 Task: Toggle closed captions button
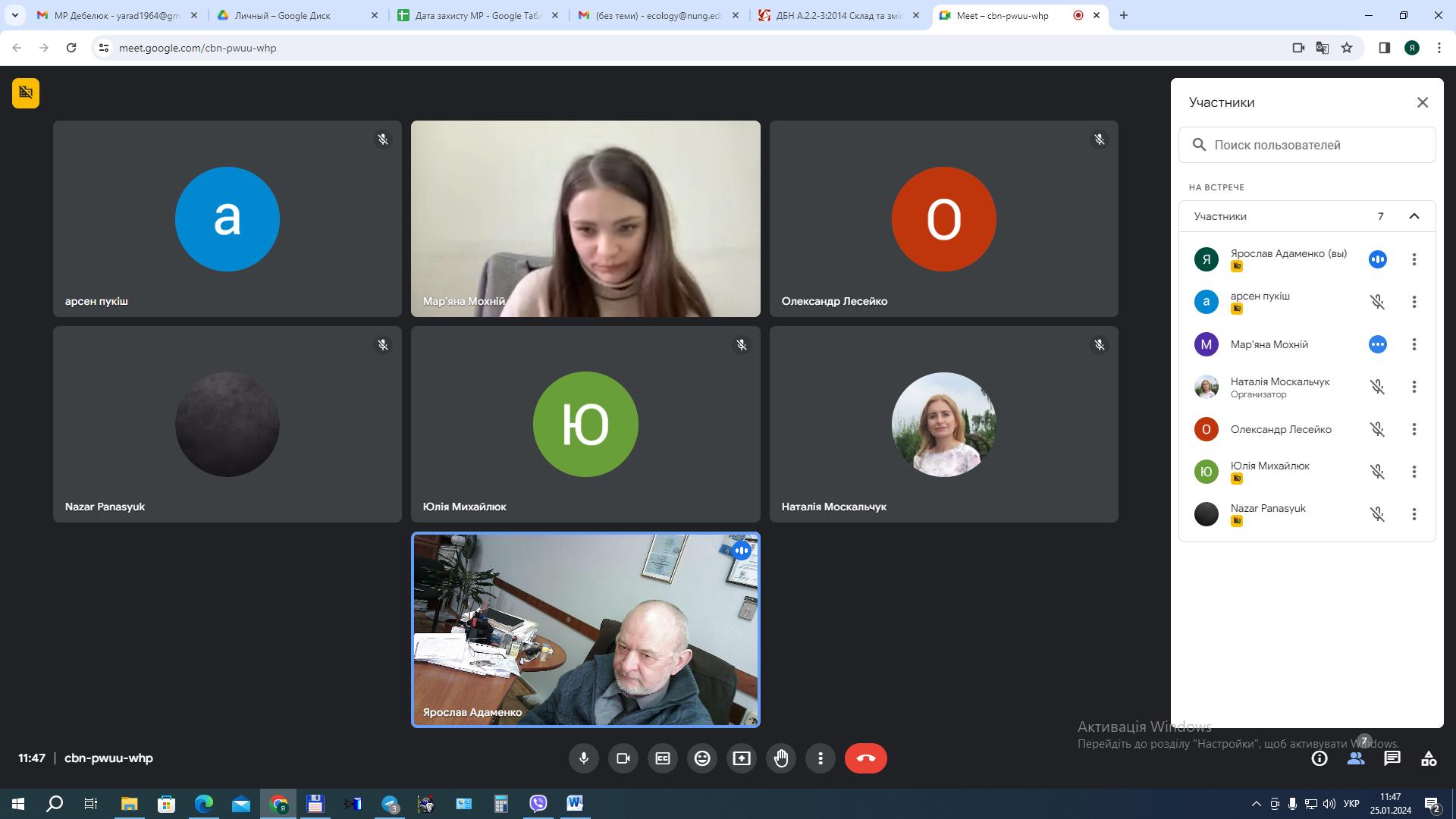(663, 758)
